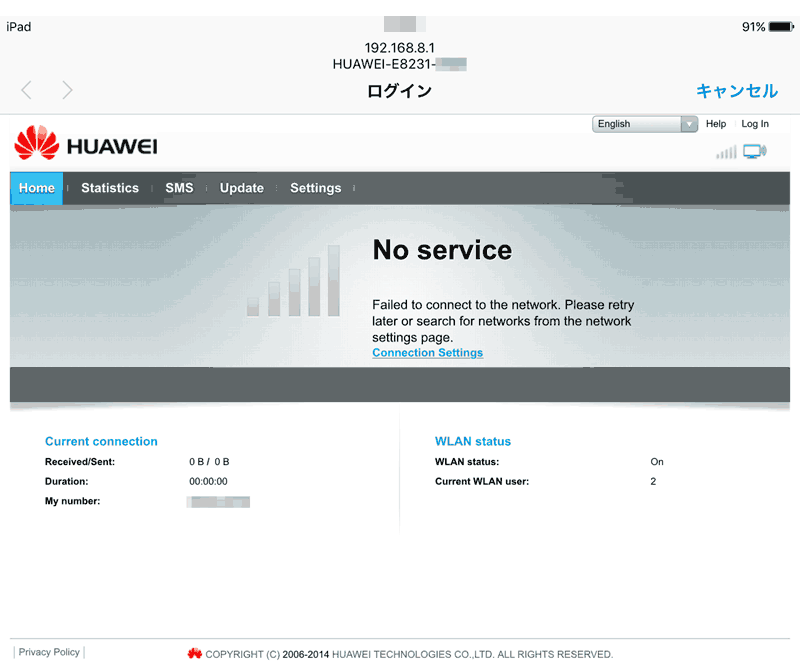Click the language dropdown arrow
This screenshot has width=800, height=665.
point(689,124)
